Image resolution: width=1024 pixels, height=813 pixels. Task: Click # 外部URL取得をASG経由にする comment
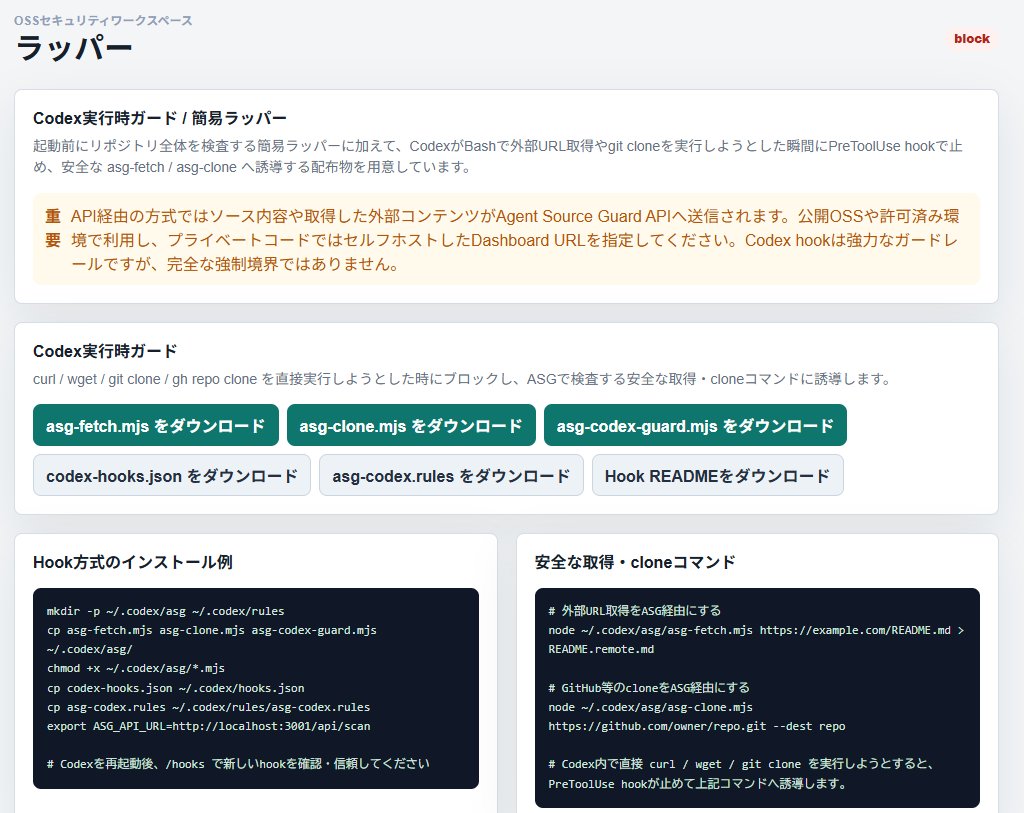coord(634,611)
